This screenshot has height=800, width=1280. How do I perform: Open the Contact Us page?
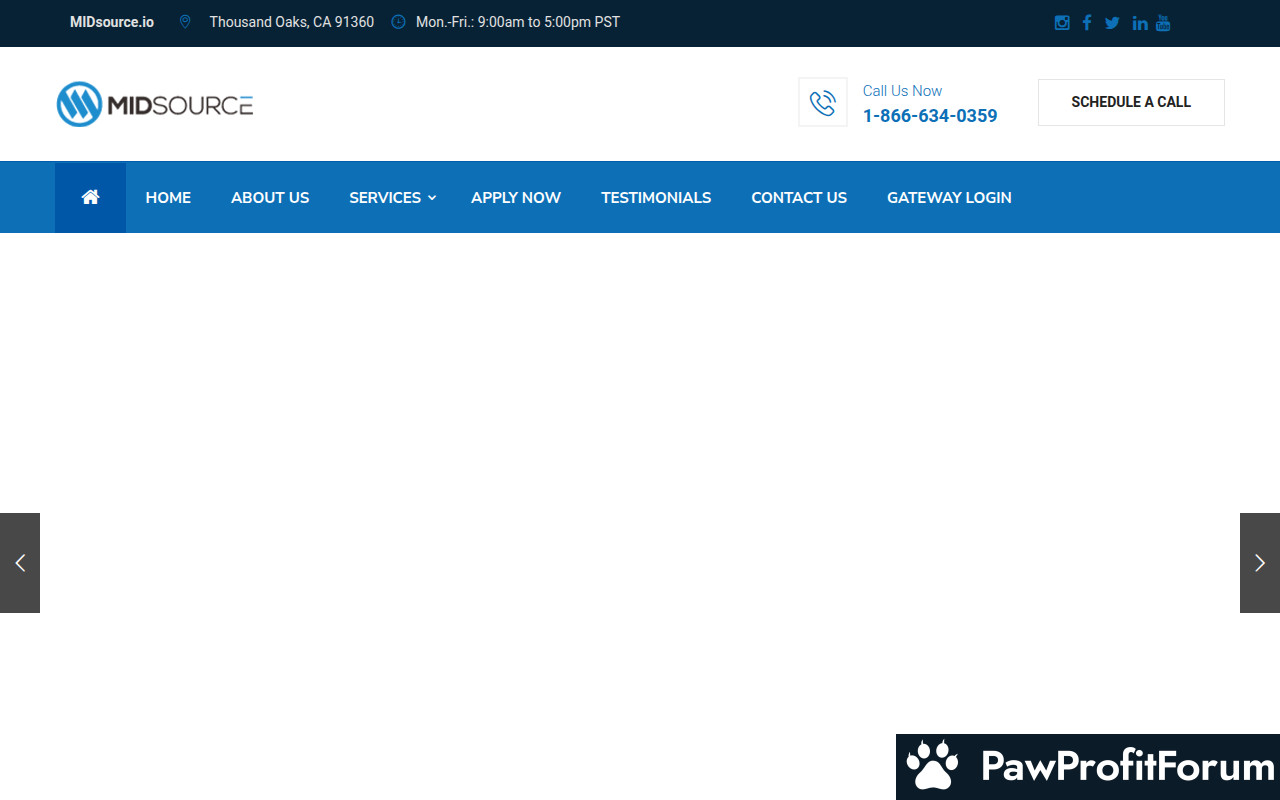[799, 198]
